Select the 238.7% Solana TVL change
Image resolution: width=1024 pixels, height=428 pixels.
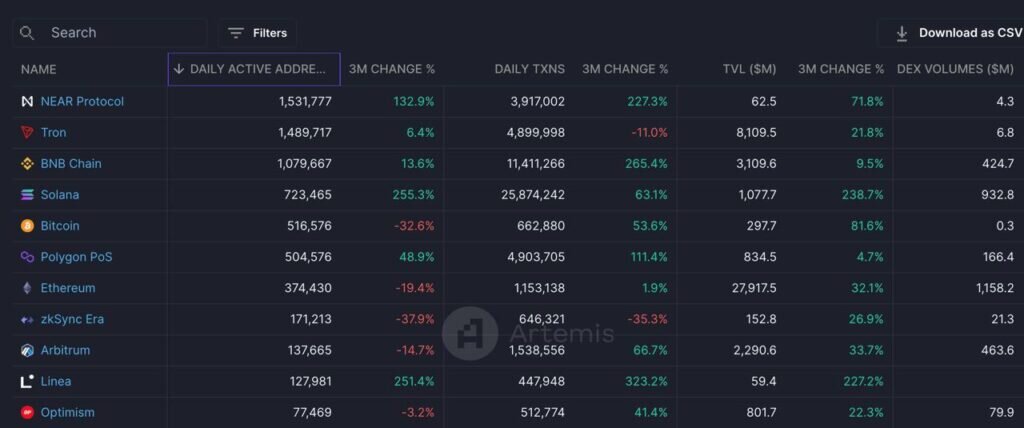(863, 195)
